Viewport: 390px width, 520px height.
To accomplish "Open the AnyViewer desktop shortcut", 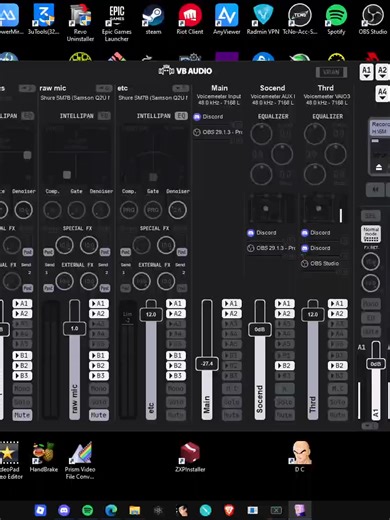I will [x=227, y=19].
